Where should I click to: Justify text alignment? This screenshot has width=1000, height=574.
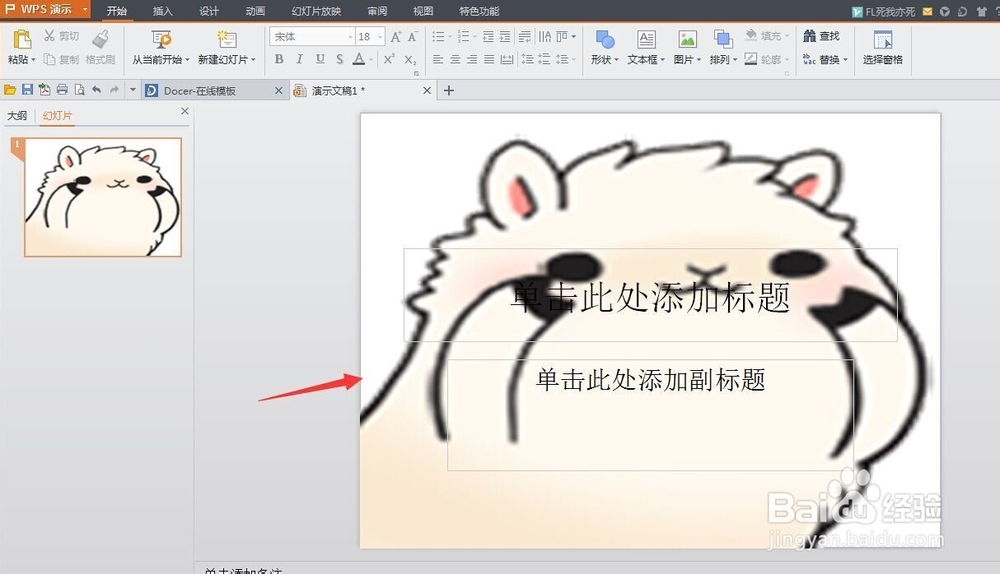coord(489,59)
